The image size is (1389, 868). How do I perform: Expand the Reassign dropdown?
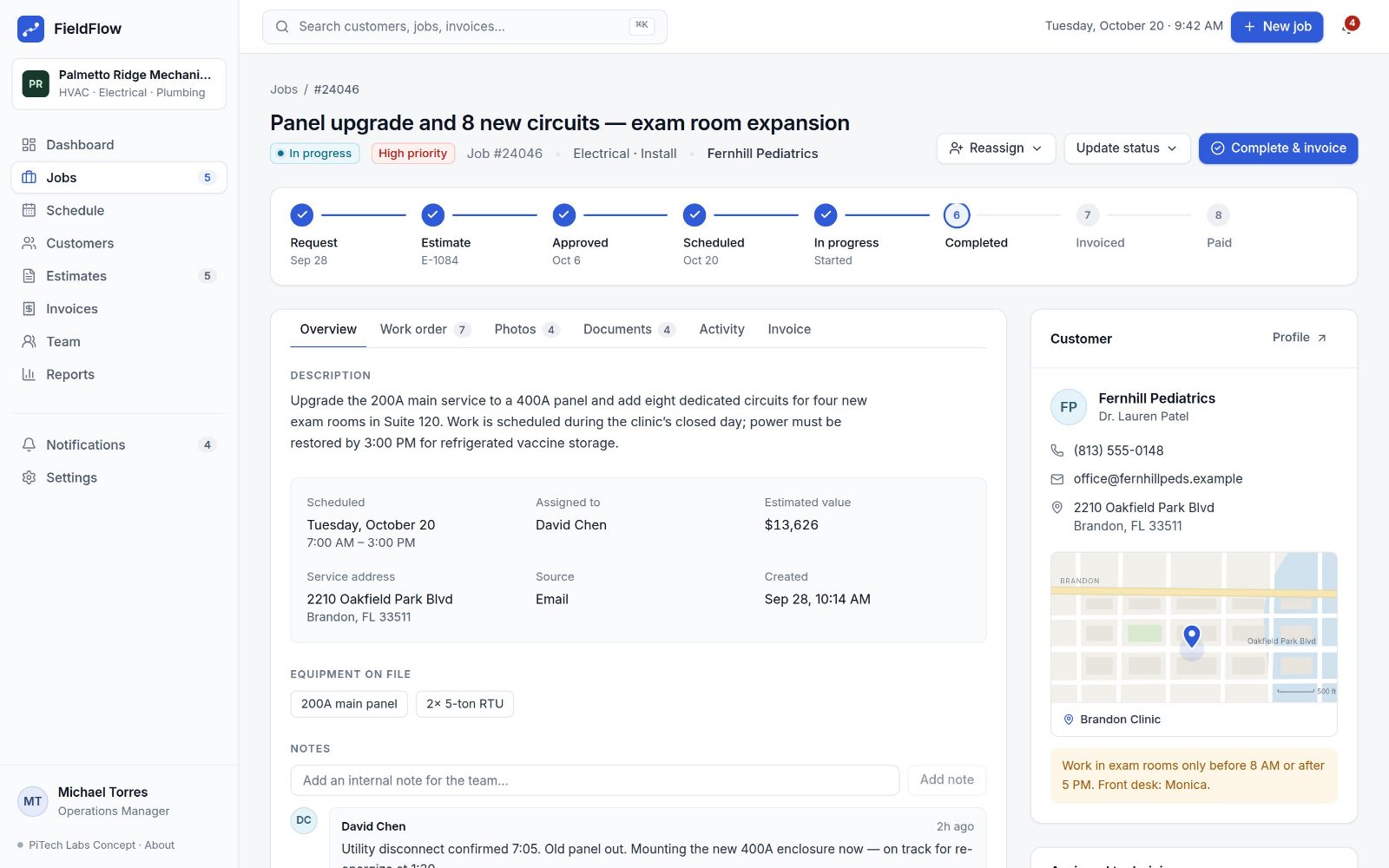point(996,148)
